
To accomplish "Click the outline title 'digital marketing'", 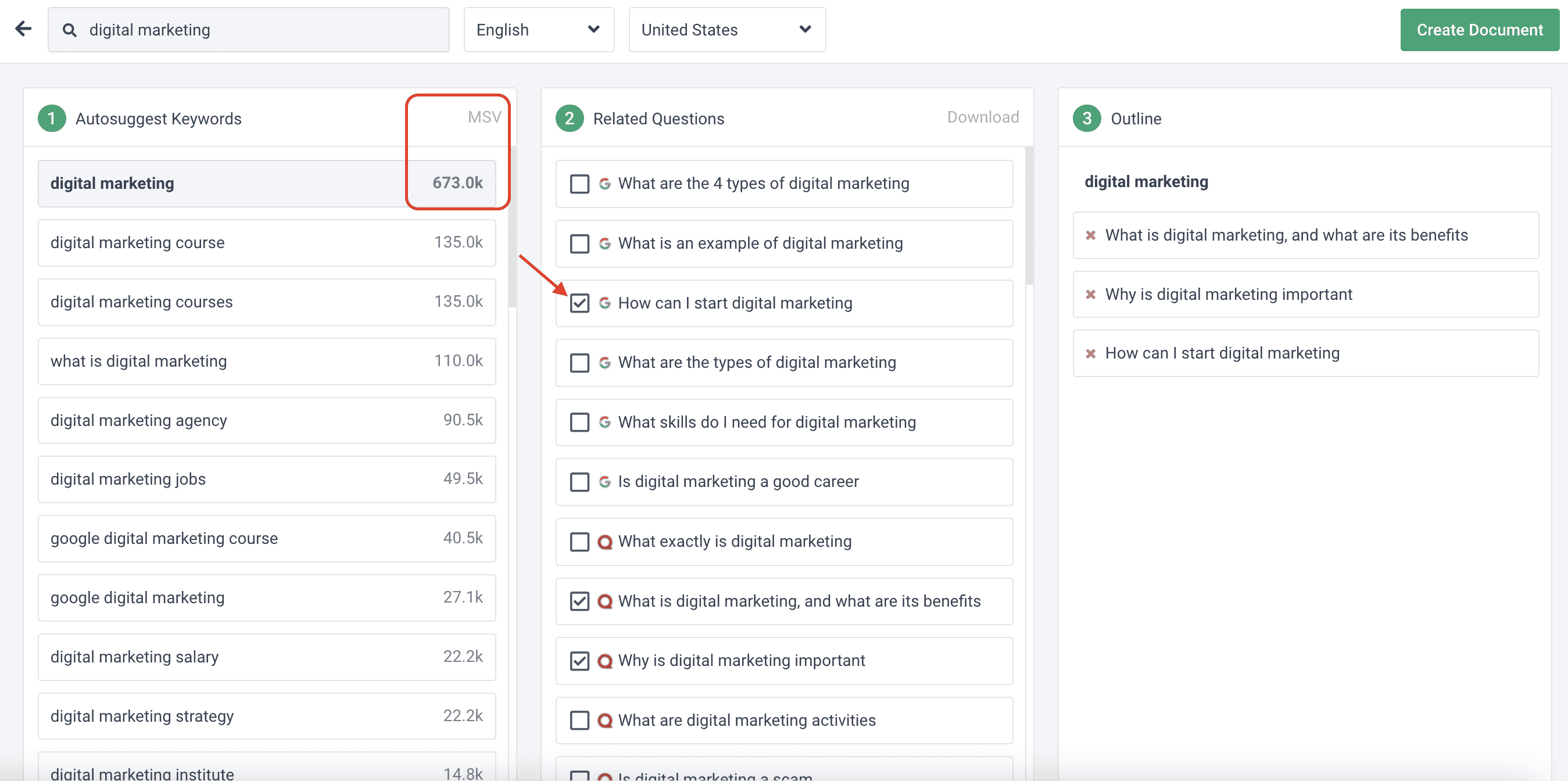I will pyautogui.click(x=1146, y=182).
